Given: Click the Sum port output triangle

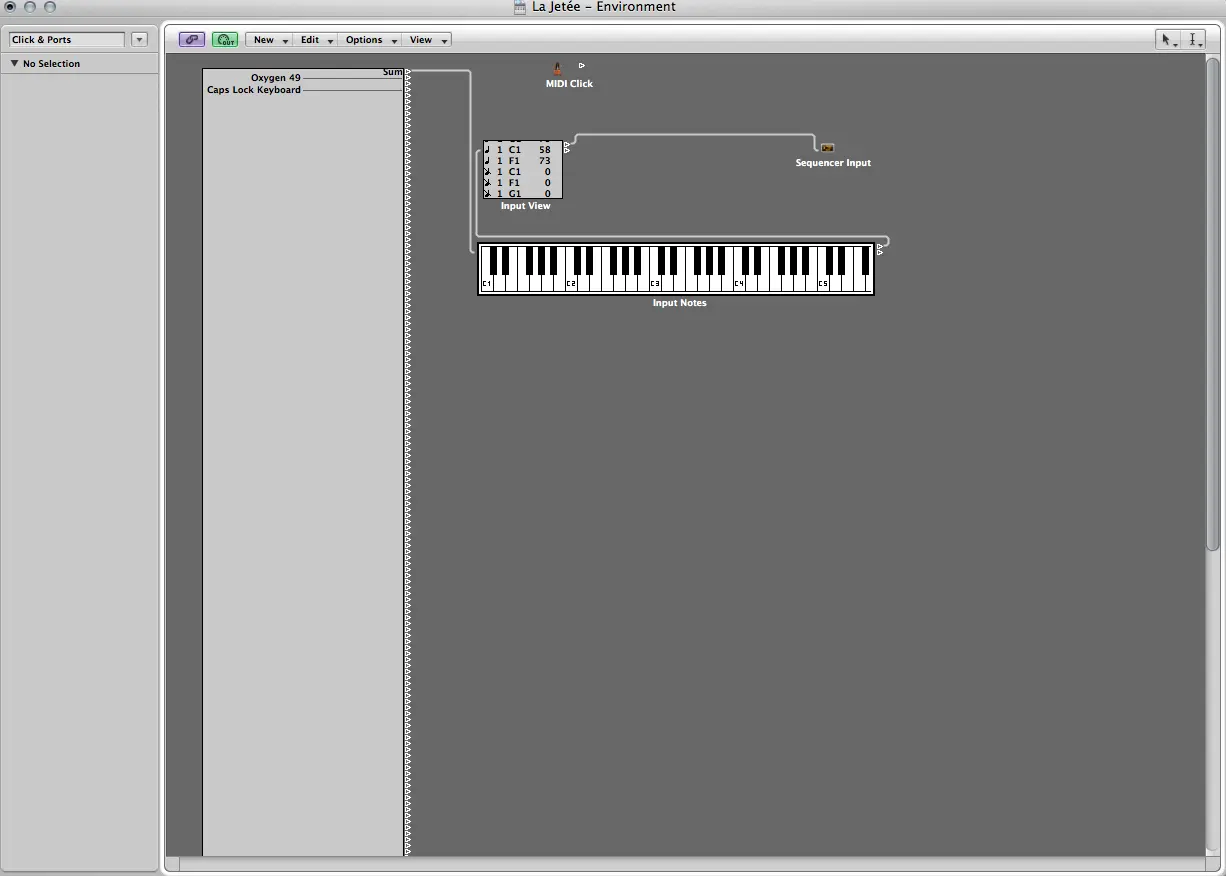Looking at the screenshot, I should tap(408, 71).
